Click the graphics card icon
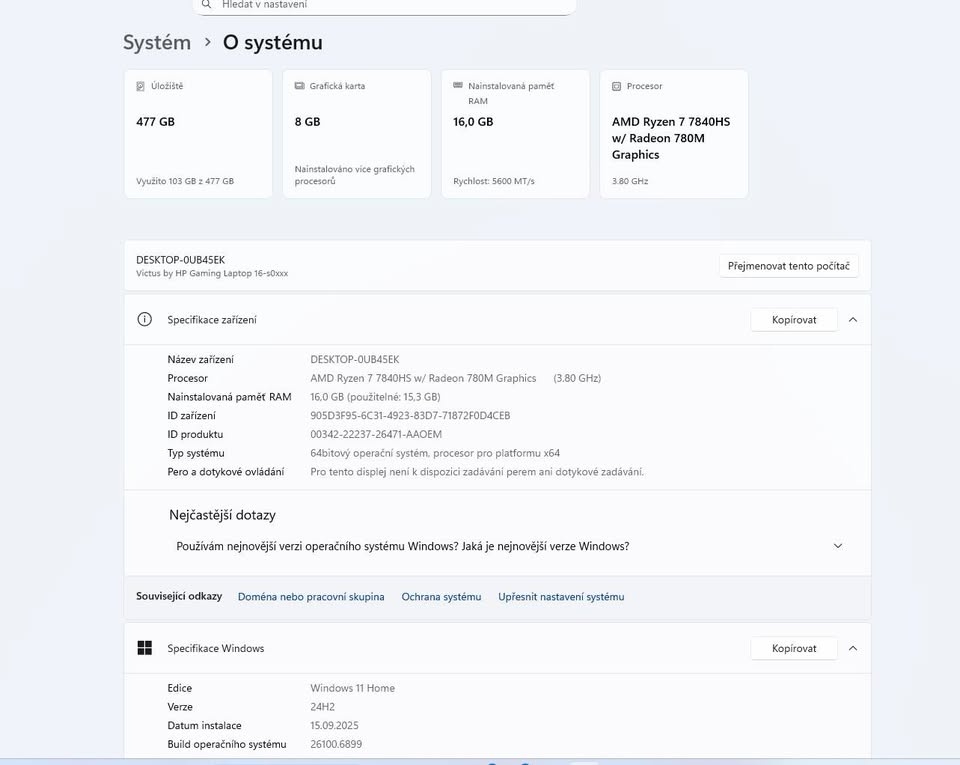The height and width of the screenshot is (765, 960). [x=299, y=87]
